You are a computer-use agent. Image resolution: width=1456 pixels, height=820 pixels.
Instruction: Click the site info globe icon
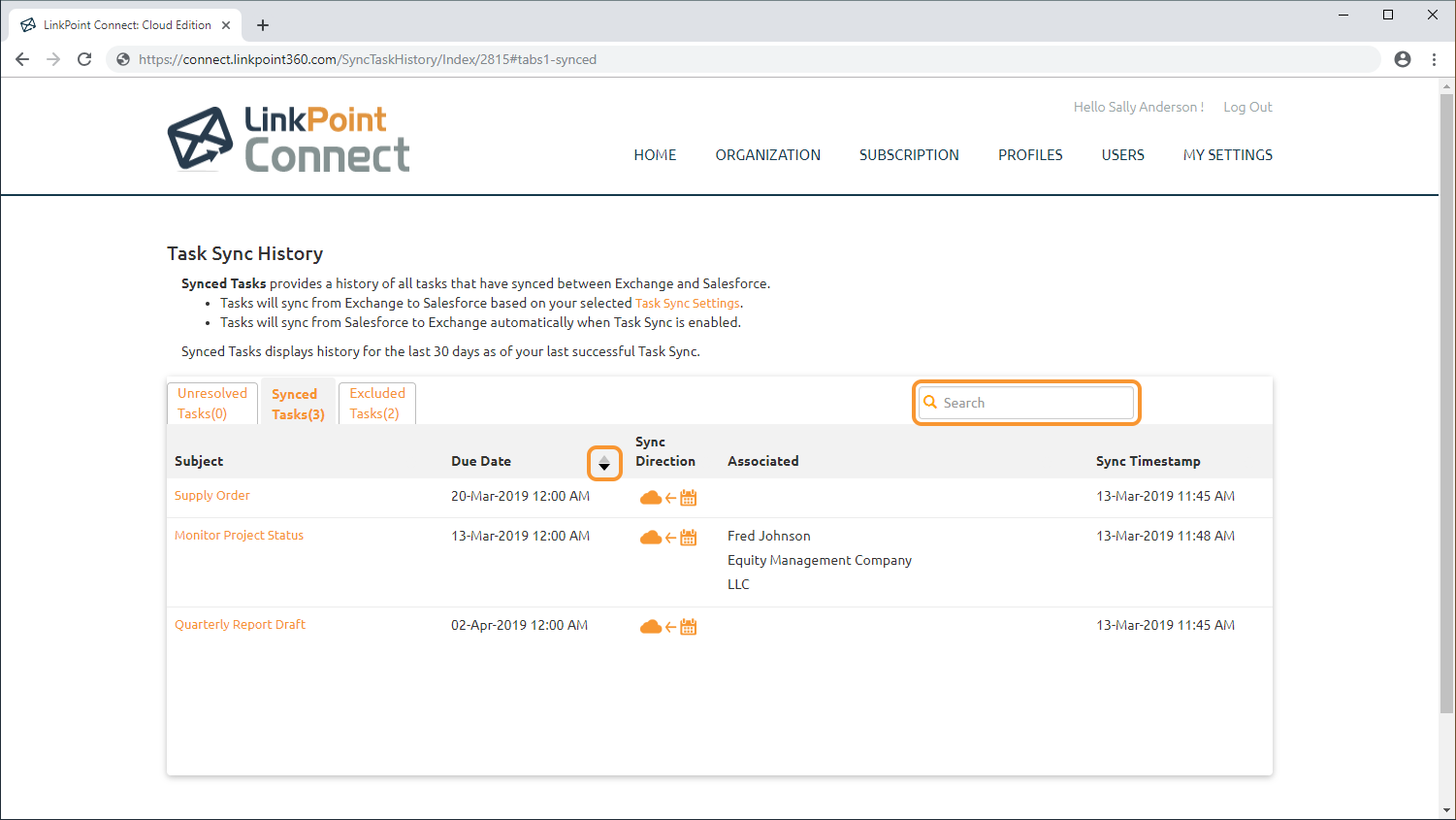pyautogui.click(x=123, y=59)
